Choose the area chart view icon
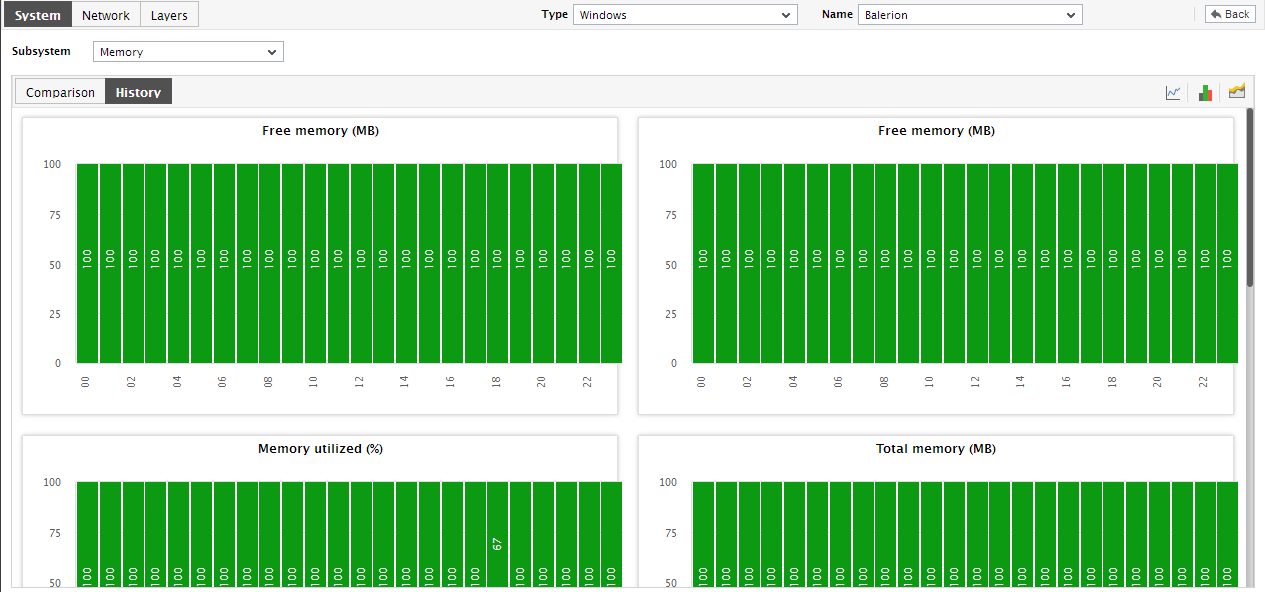Image resolution: width=1265 pixels, height=592 pixels. 1237,91
